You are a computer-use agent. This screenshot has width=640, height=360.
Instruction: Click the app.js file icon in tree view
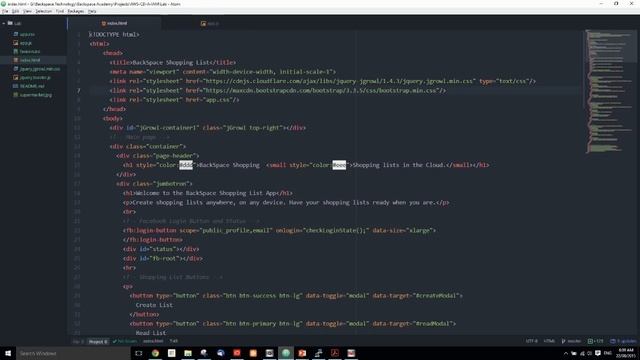point(16,43)
